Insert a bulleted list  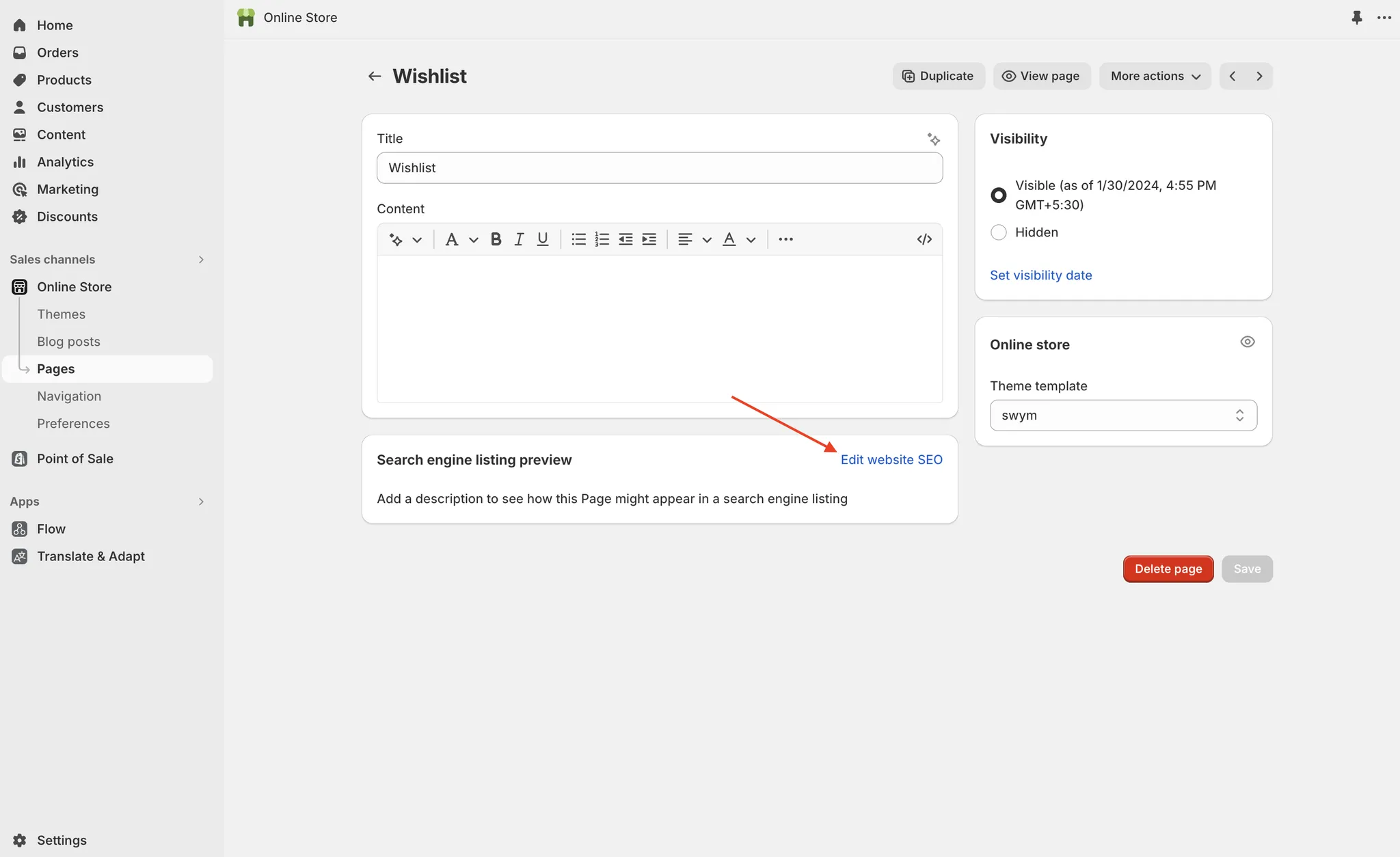click(x=578, y=239)
